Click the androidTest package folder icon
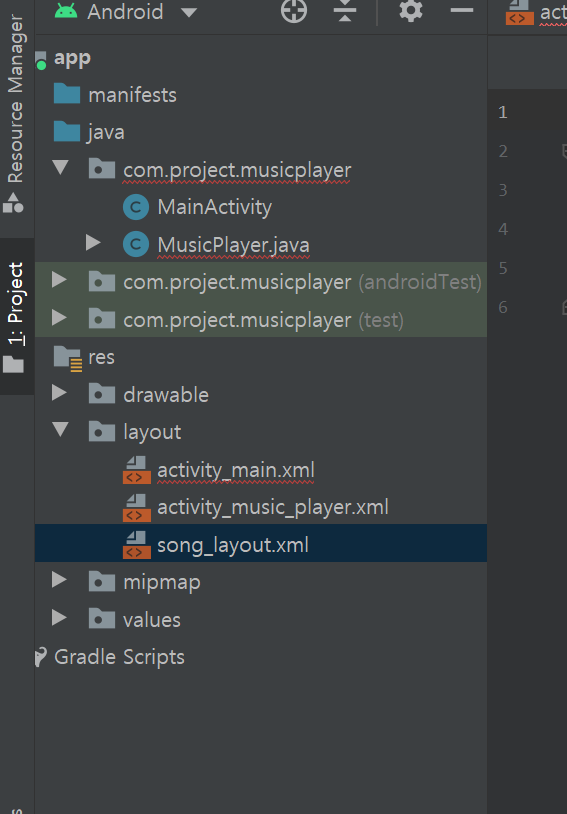Image resolution: width=567 pixels, height=814 pixels. pos(102,282)
